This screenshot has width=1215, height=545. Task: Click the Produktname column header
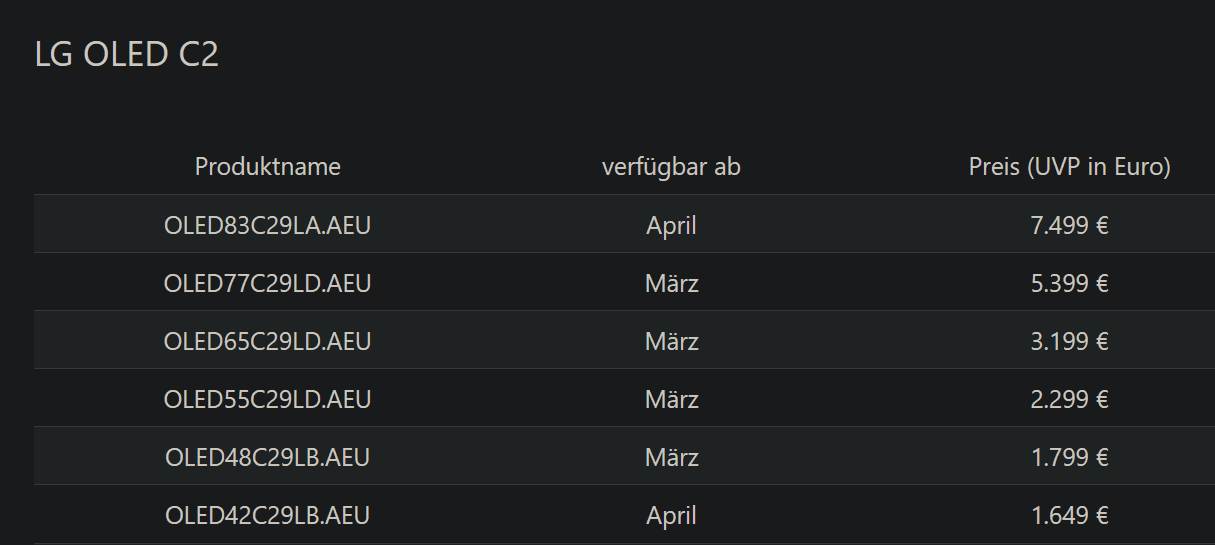coord(267,167)
